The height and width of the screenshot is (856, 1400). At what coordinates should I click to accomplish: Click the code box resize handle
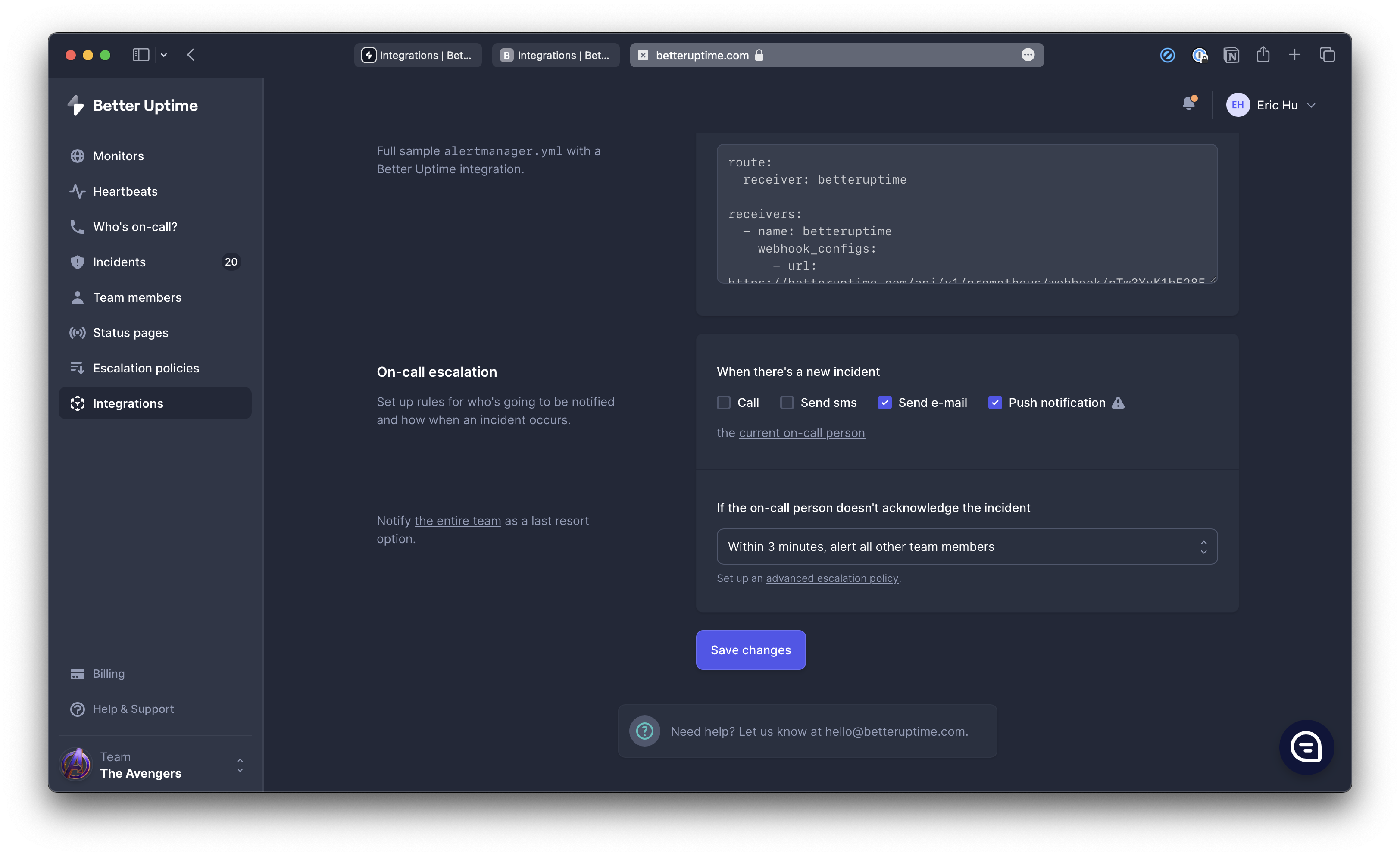coord(1213,279)
